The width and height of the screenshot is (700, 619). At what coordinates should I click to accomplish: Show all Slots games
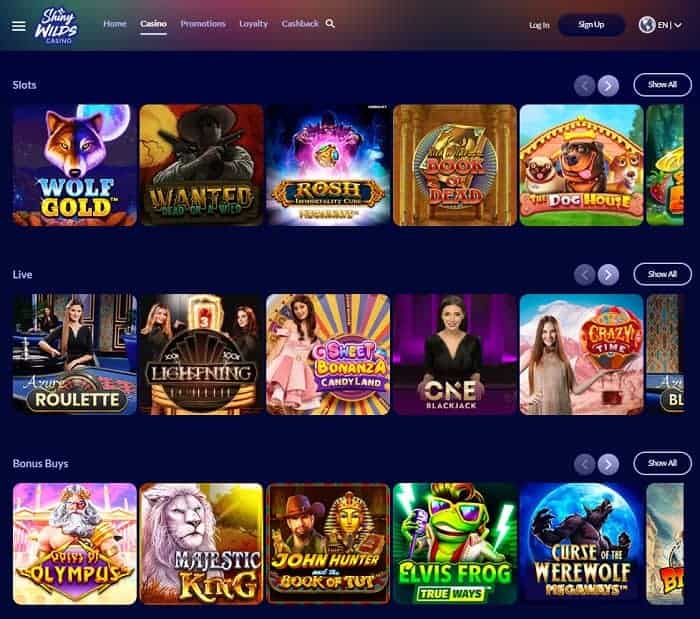click(662, 85)
